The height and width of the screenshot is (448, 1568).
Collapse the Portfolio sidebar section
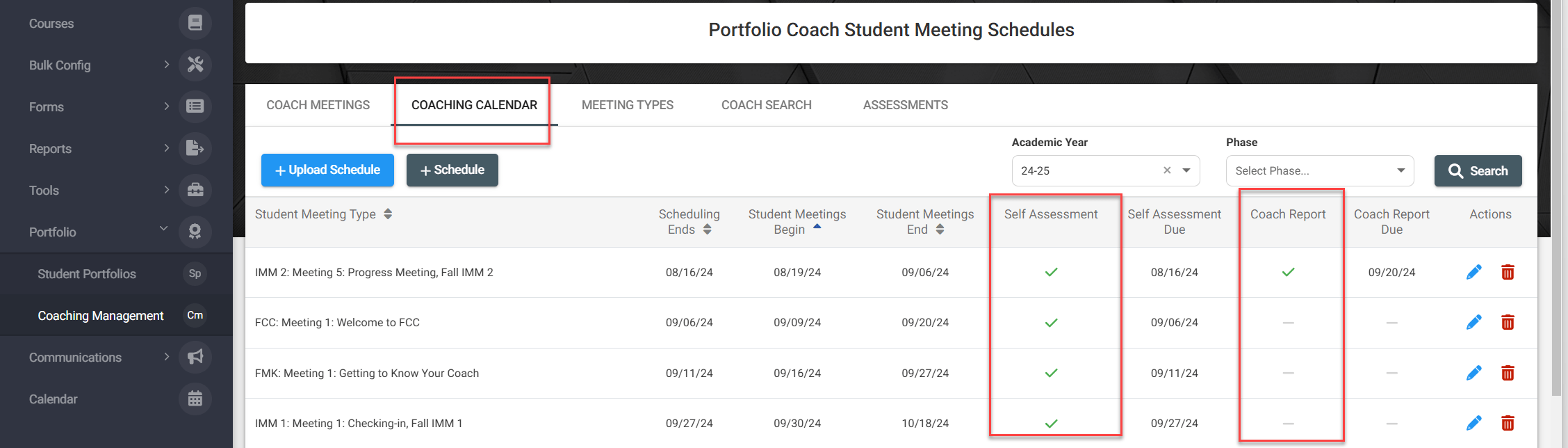pyautogui.click(x=163, y=228)
